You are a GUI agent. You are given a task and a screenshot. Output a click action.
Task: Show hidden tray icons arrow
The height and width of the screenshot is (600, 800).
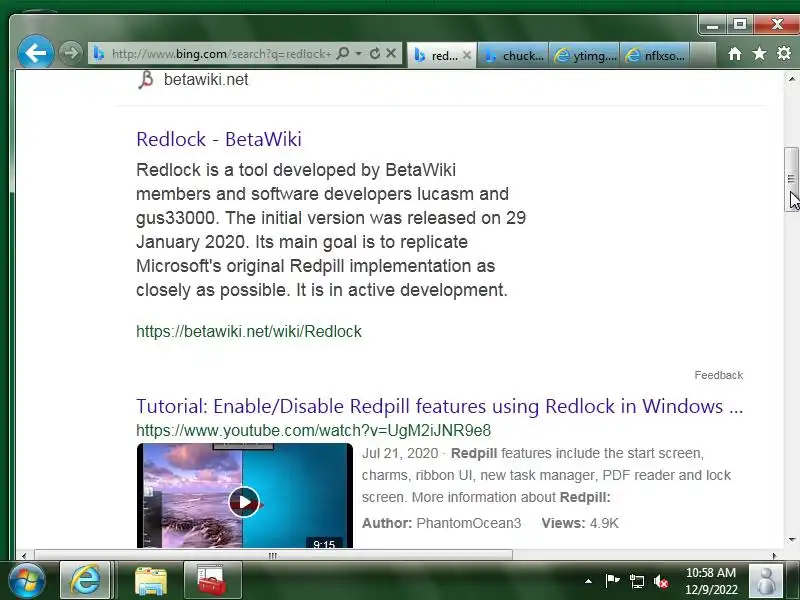(588, 581)
